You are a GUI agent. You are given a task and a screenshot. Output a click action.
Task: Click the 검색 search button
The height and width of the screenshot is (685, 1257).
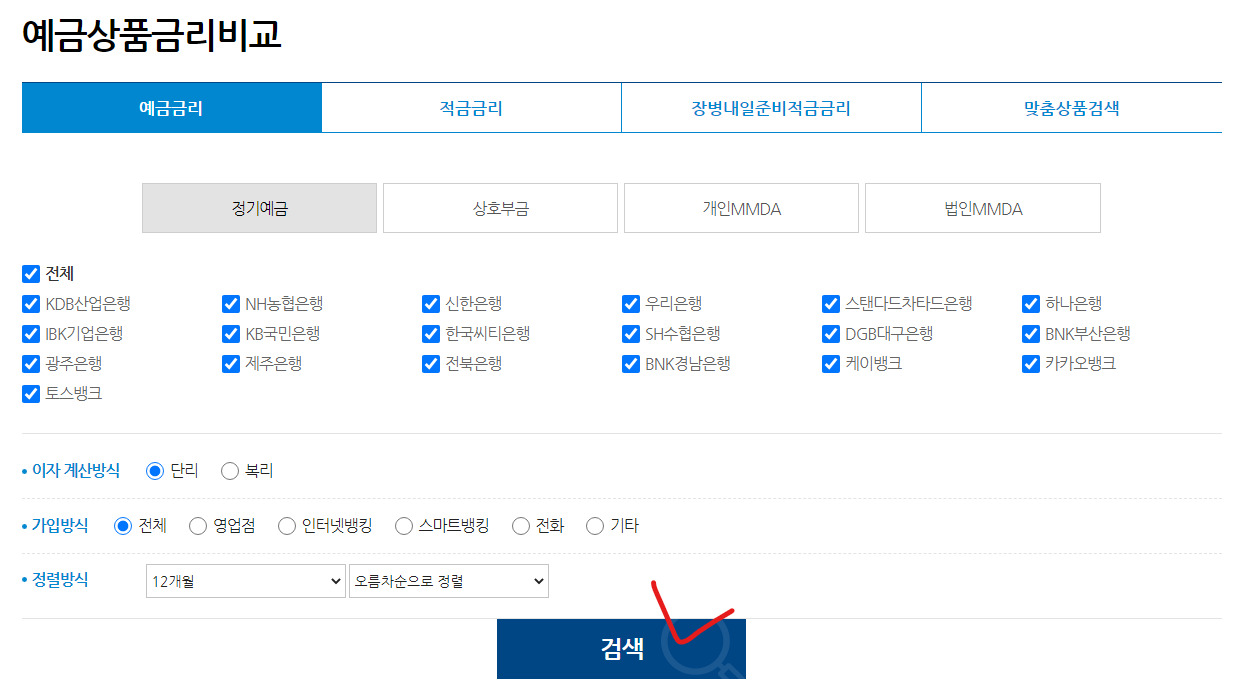click(x=621, y=649)
